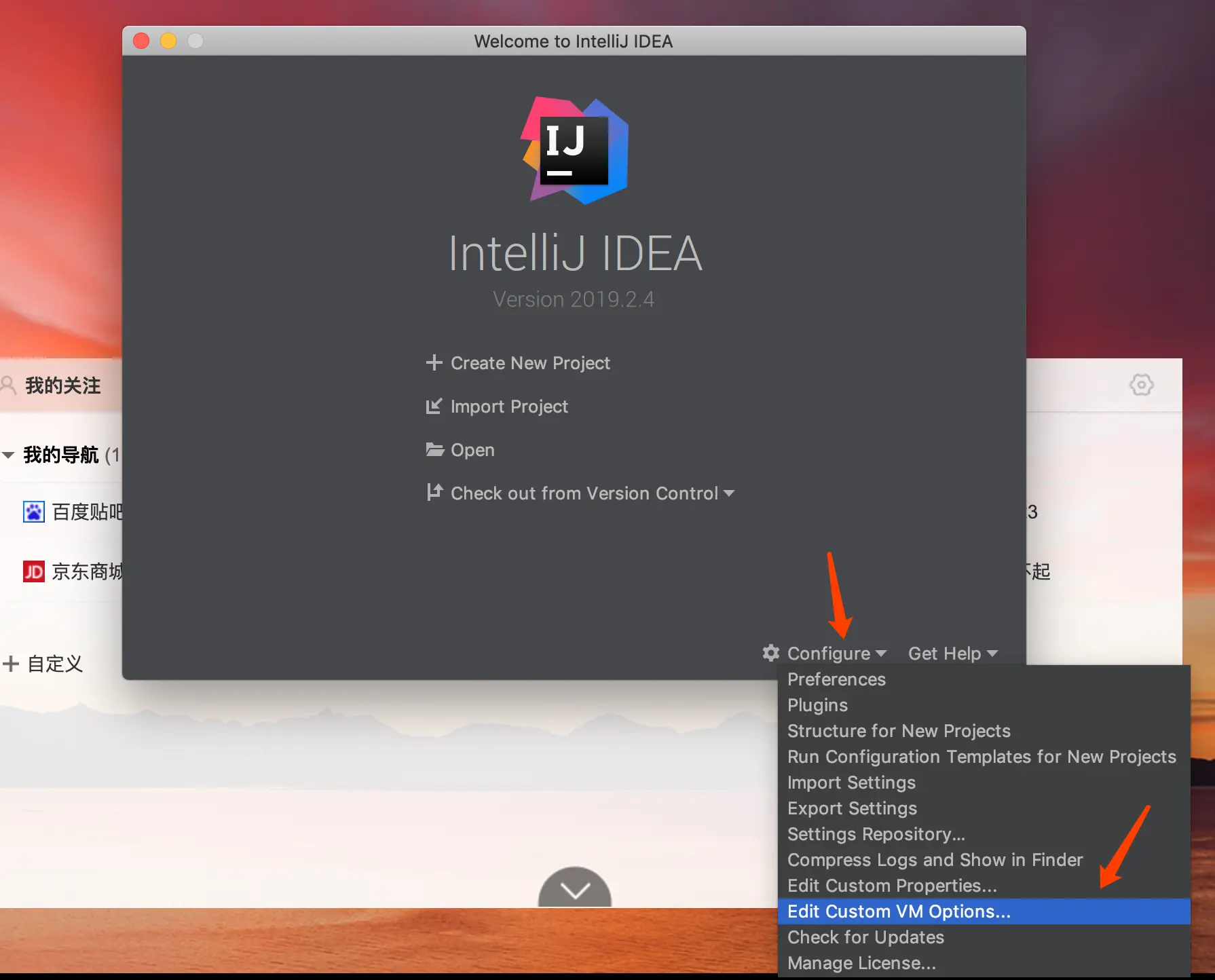Expand Check out from Version Control dropdown
Screen dimensions: 1215x980
pyautogui.click(x=729, y=493)
